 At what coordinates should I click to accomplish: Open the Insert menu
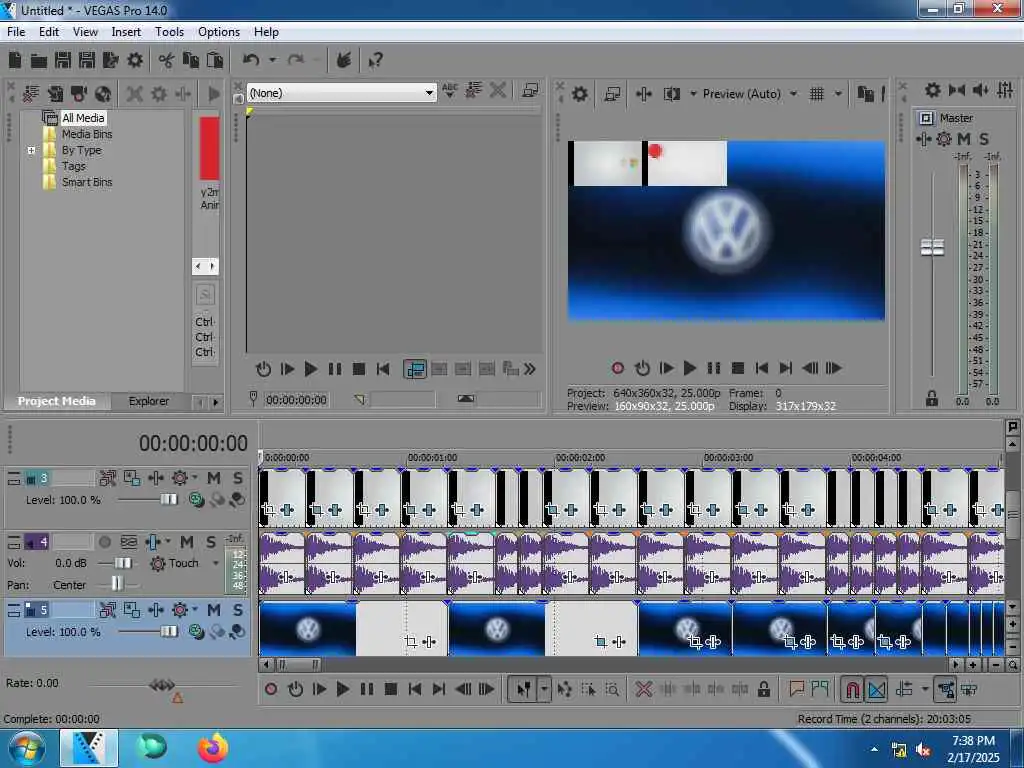click(126, 32)
